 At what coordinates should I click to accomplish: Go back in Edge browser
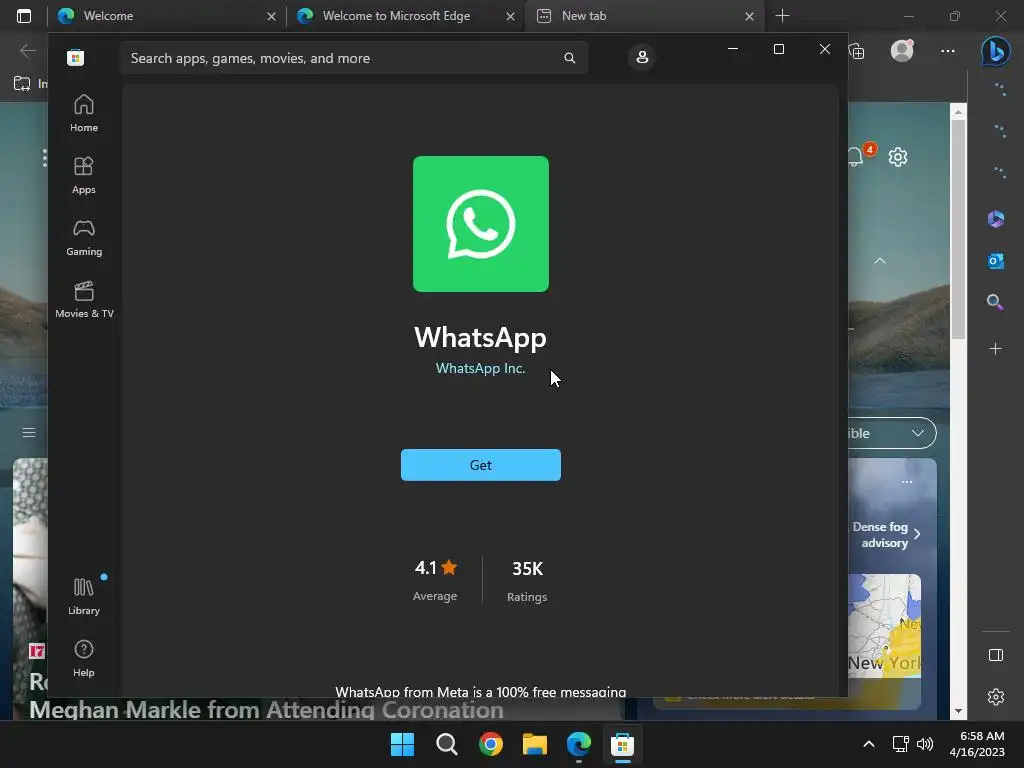pyautogui.click(x=27, y=50)
